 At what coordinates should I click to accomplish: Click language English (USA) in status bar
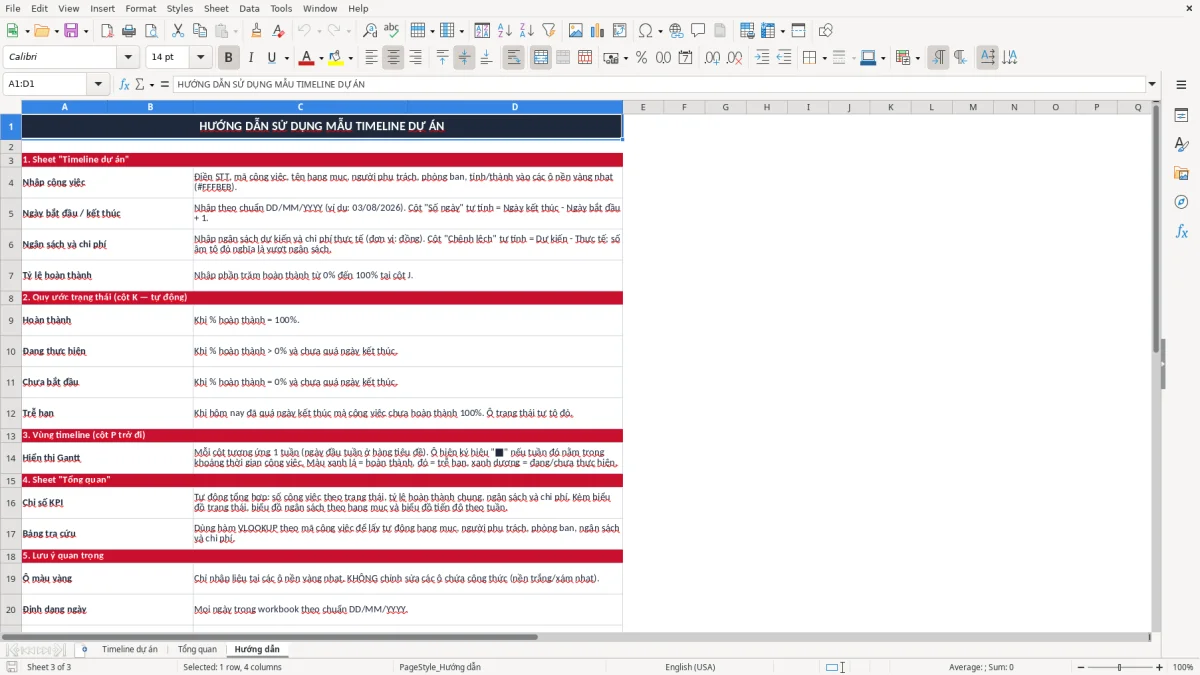point(690,667)
